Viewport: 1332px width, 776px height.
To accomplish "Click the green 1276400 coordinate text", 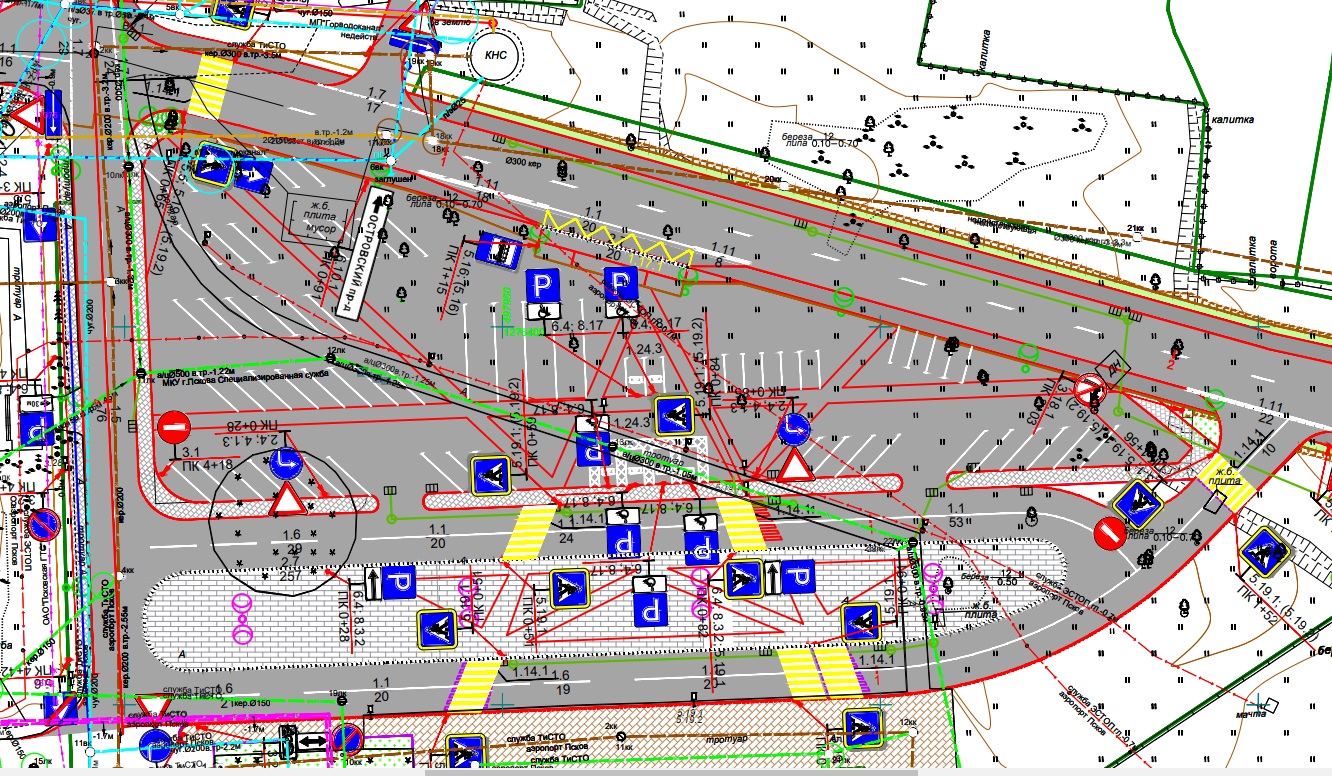I will coord(522,331).
